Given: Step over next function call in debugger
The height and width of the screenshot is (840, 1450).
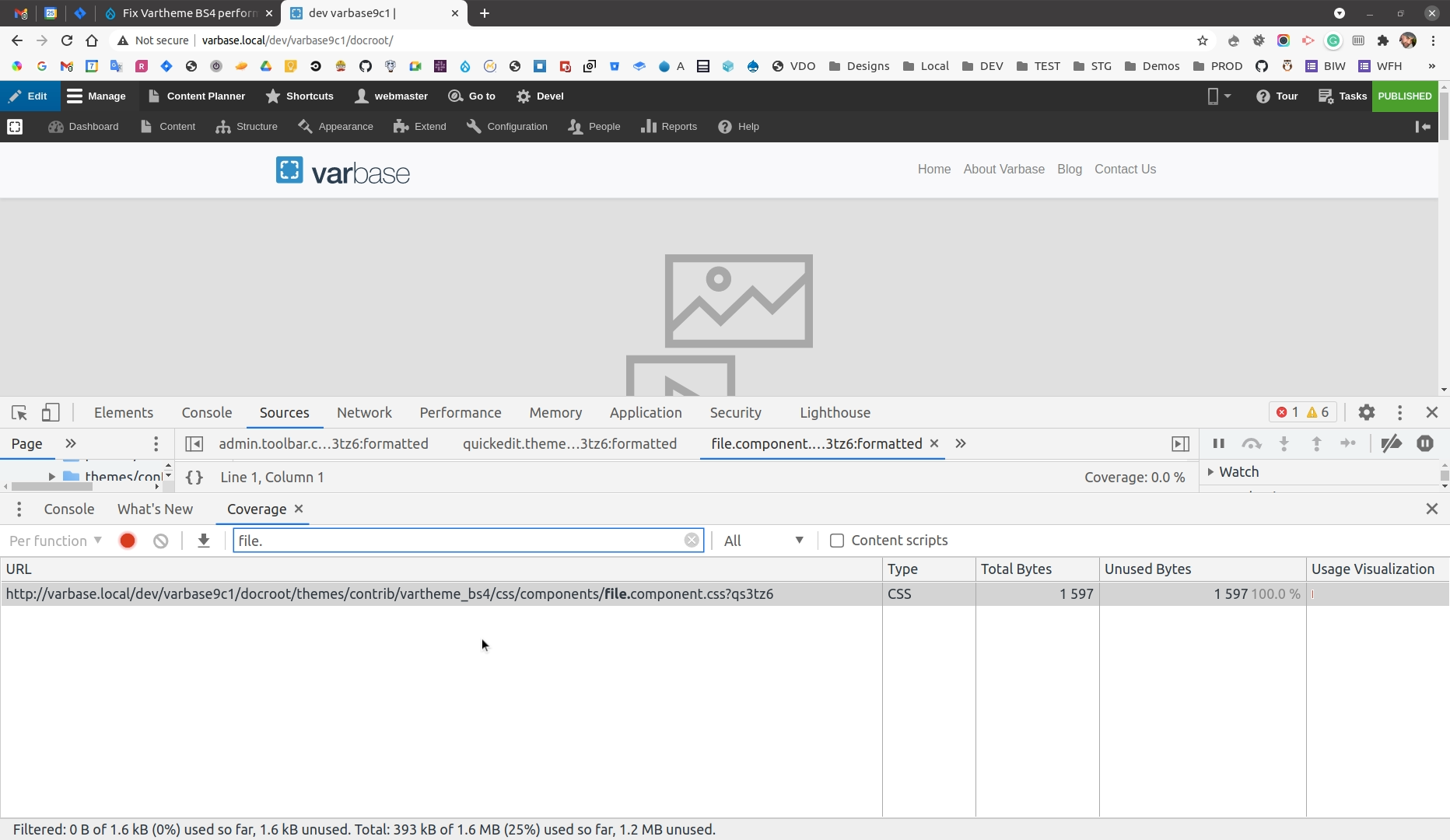Looking at the screenshot, I should click(1252, 443).
